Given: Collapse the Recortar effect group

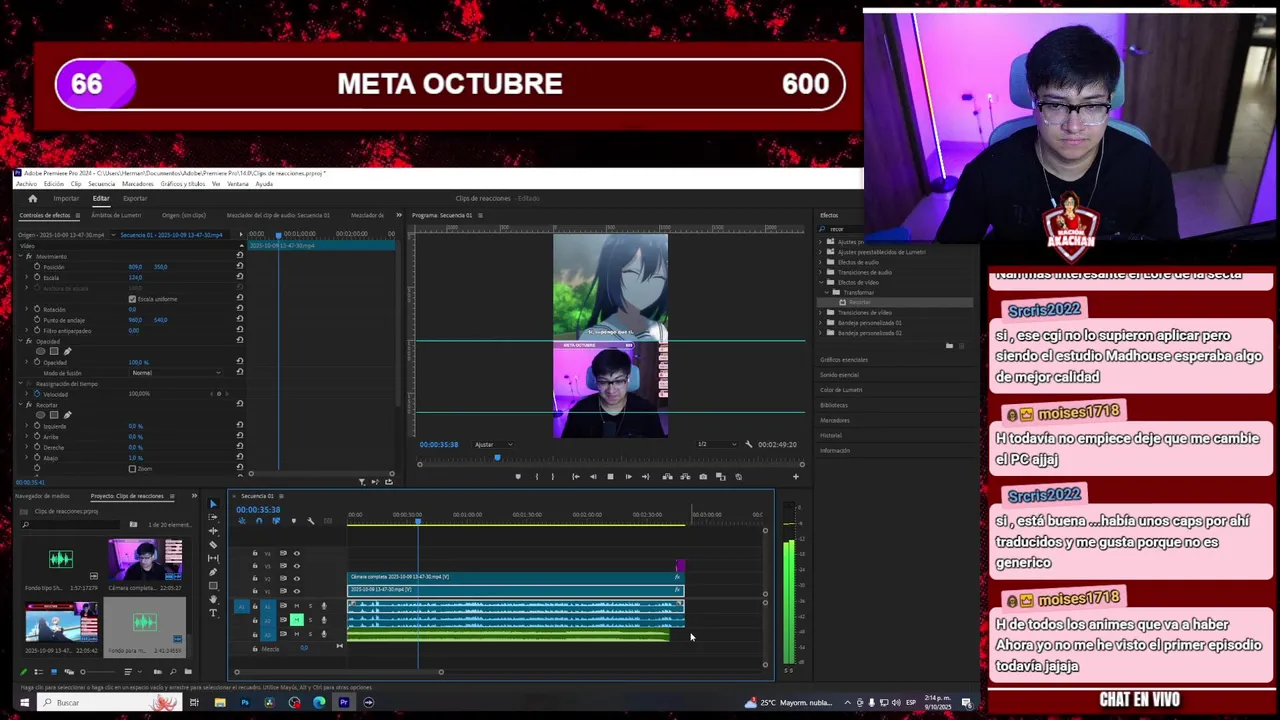Looking at the screenshot, I should [x=21, y=405].
